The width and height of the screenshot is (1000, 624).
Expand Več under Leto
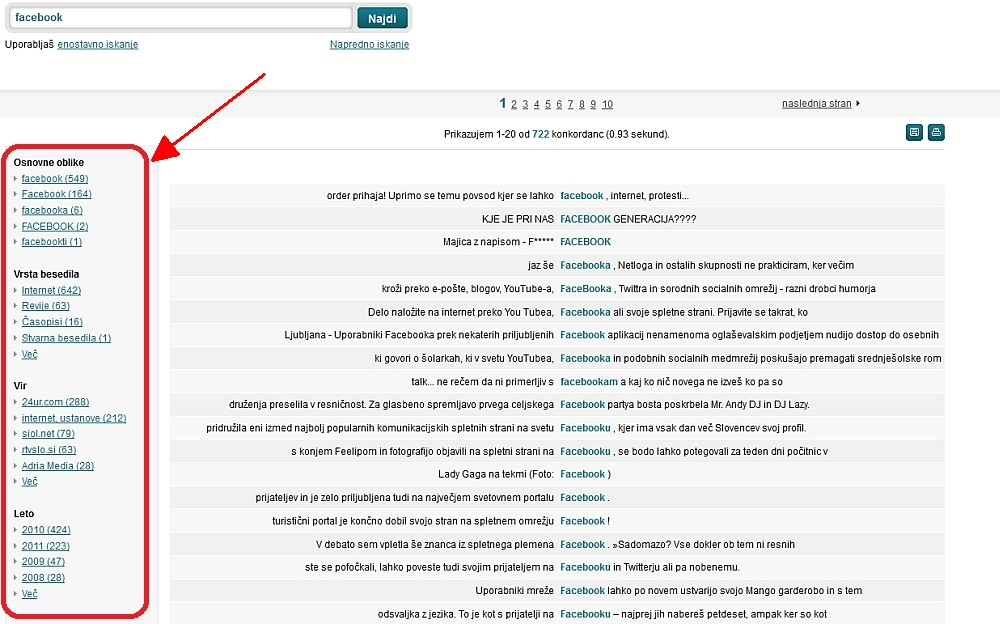coord(29,593)
